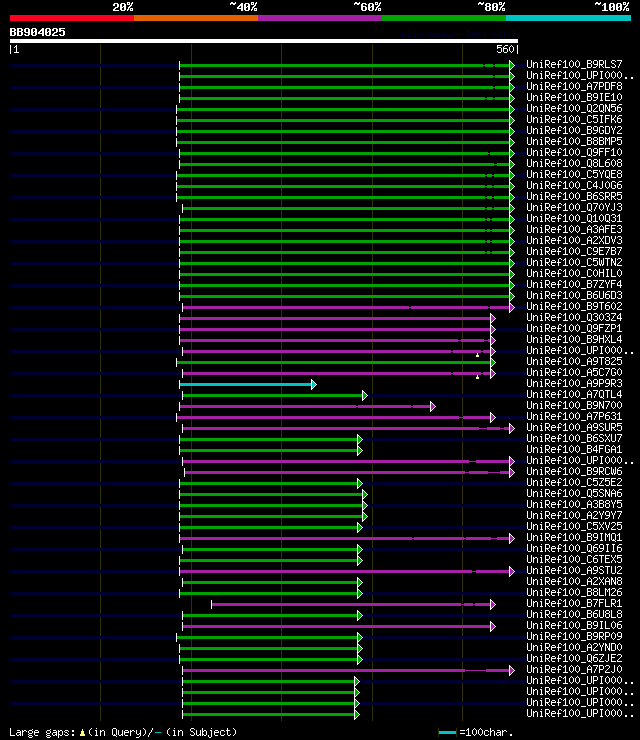The image size is (640, 740).
Task: Click label UniRef100_A7P2J0
Action: pyautogui.click(x=574, y=669)
